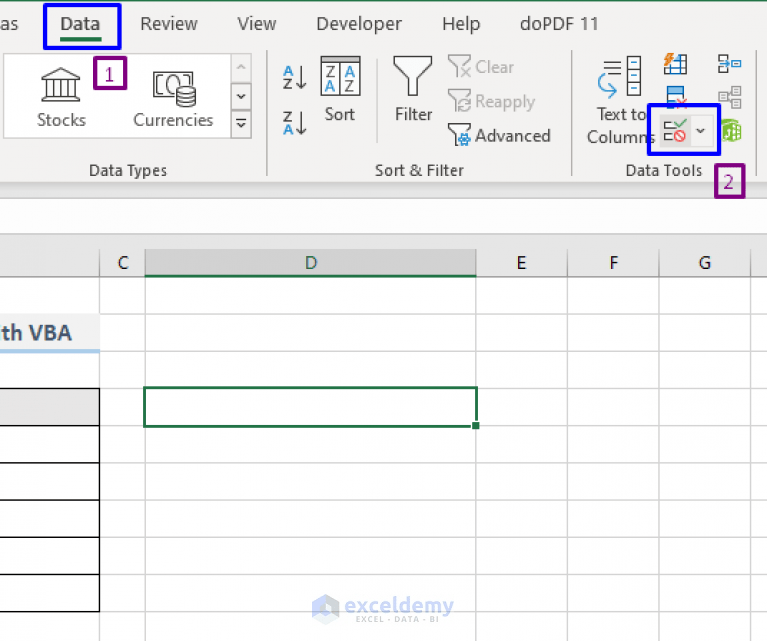Click the Remove Duplicates icon

tap(676, 95)
